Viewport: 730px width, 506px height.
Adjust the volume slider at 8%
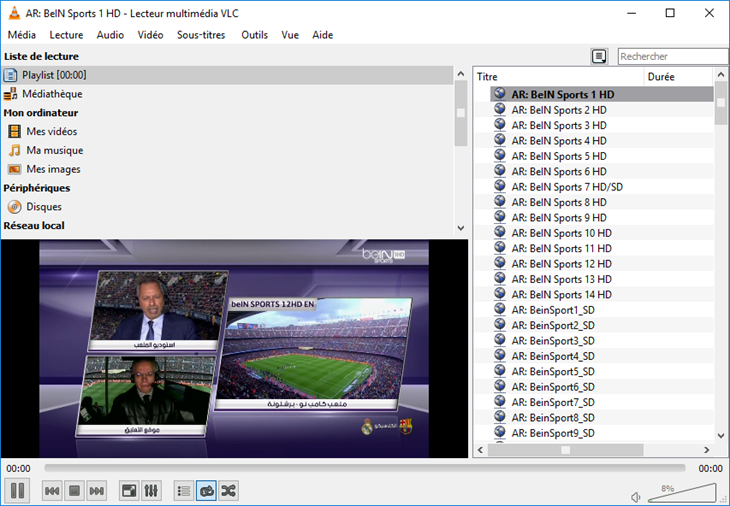coord(682,493)
